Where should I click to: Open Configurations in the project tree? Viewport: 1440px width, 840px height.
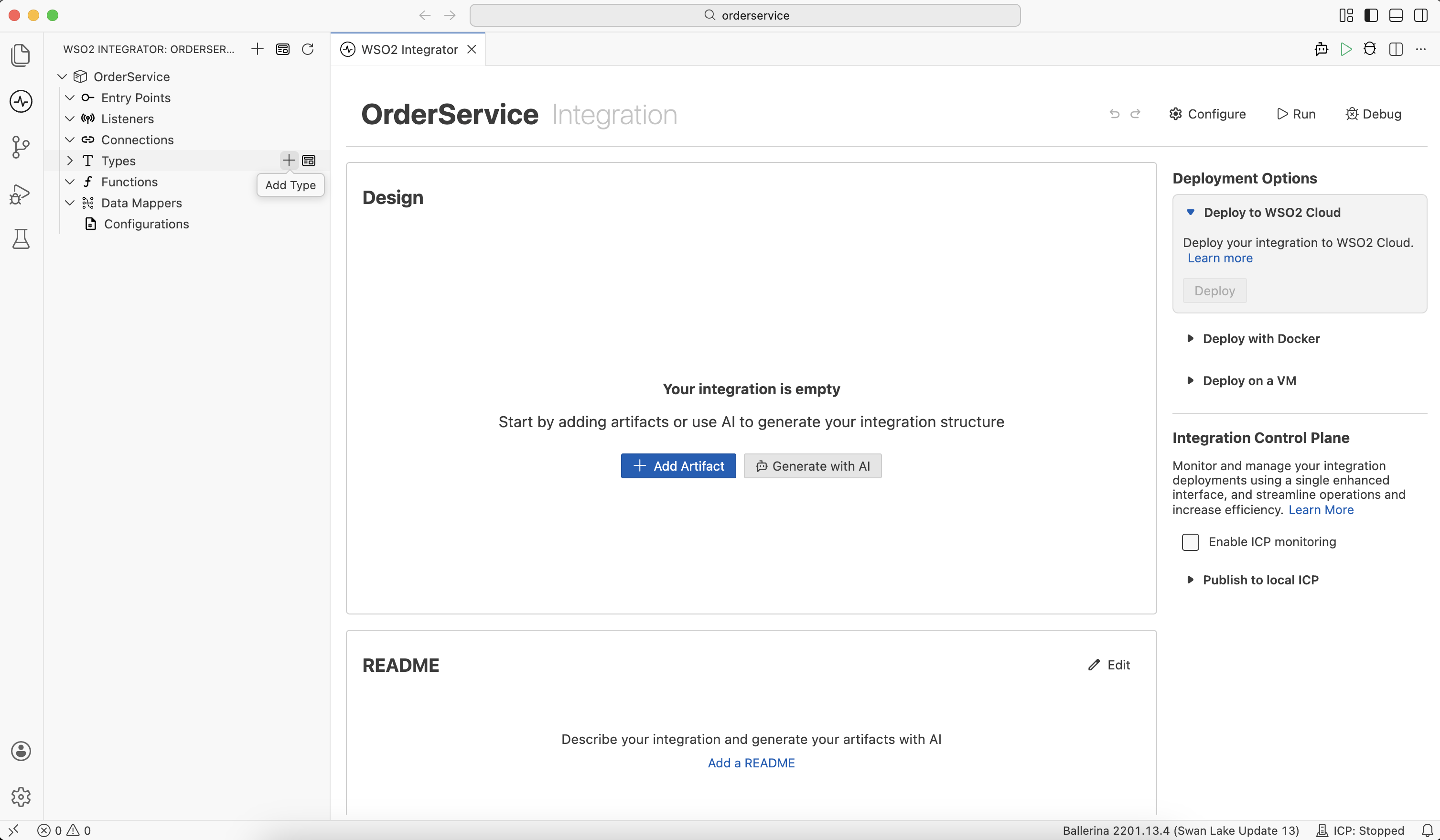(146, 224)
